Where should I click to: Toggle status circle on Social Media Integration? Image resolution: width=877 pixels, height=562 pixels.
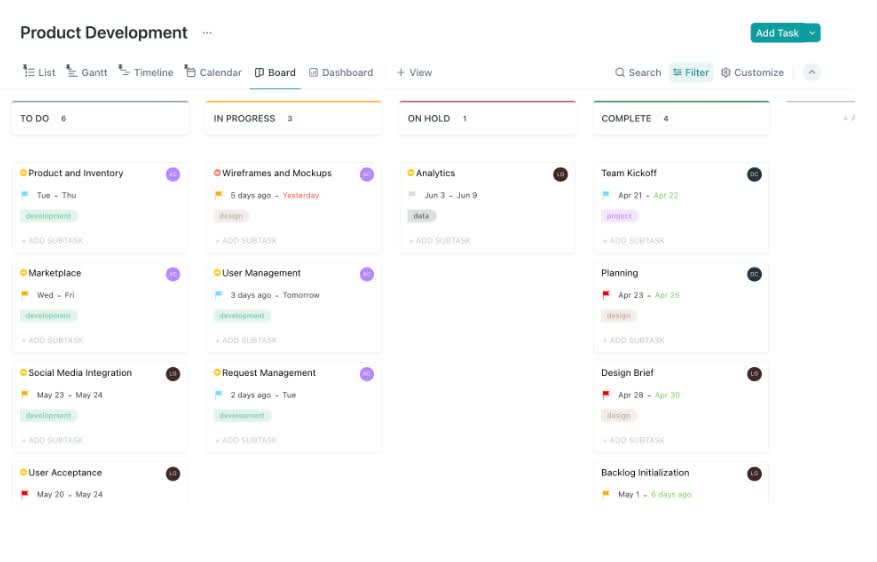coord(23,372)
